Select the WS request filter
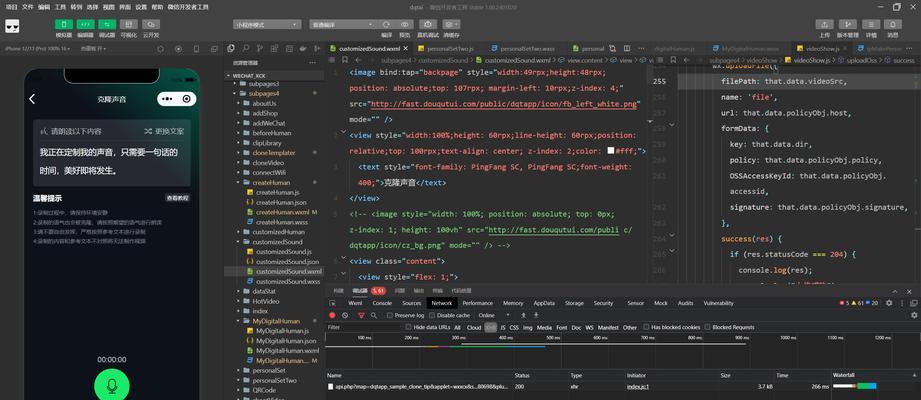Screen dimensions: 921x400 click(589, 327)
